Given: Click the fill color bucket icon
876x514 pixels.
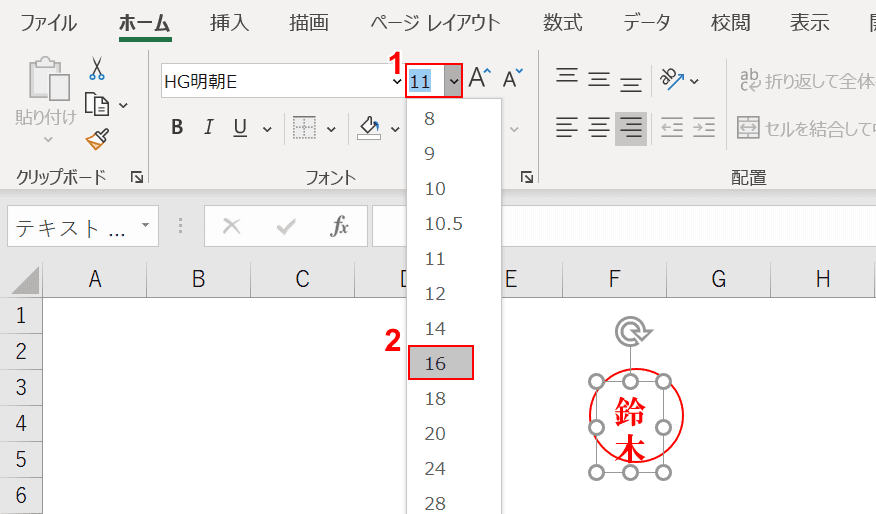Looking at the screenshot, I should [369, 128].
